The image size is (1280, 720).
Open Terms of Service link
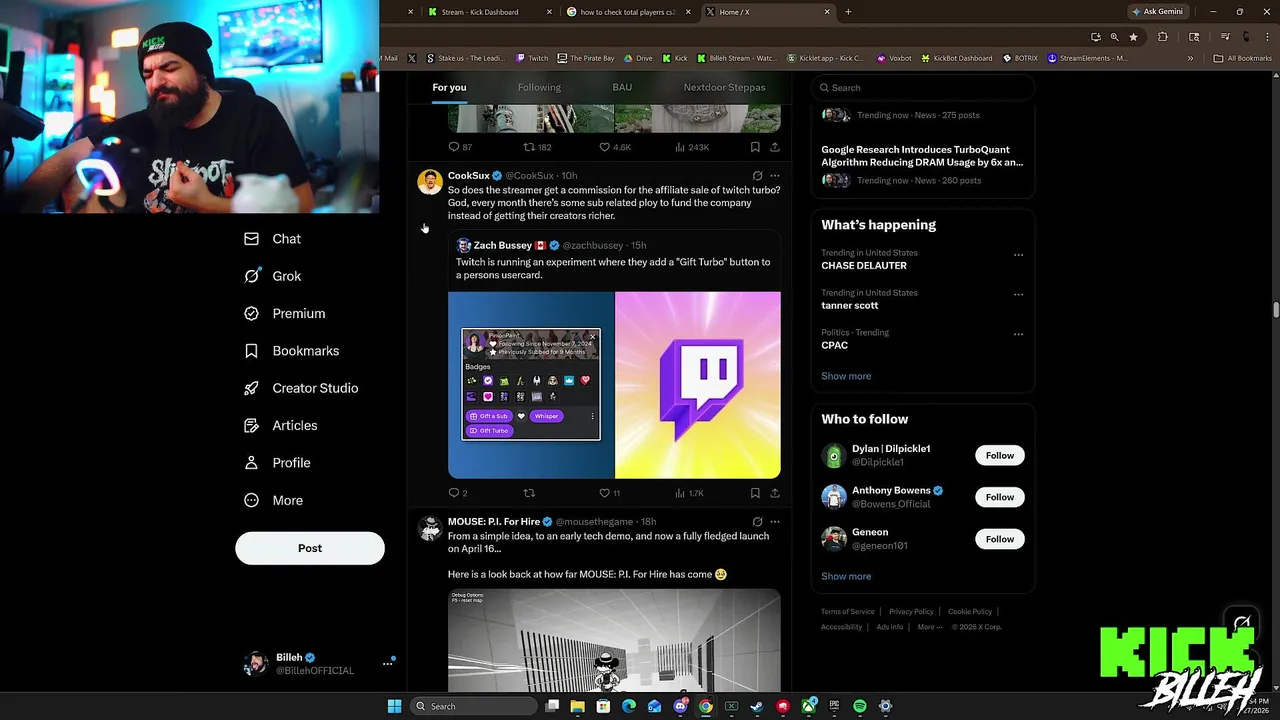coord(848,612)
